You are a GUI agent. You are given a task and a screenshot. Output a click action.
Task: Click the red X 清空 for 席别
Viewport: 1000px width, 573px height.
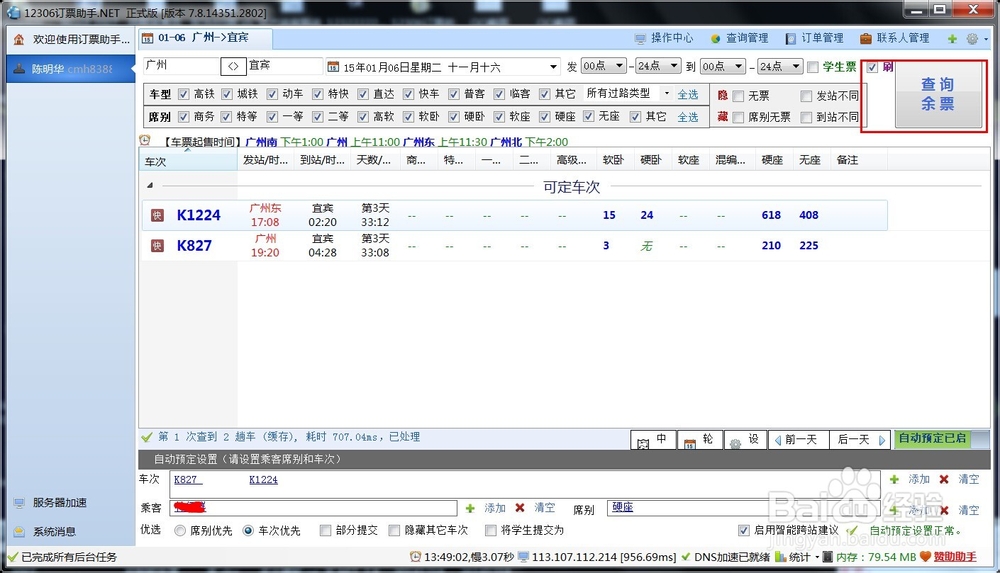[x=944, y=510]
